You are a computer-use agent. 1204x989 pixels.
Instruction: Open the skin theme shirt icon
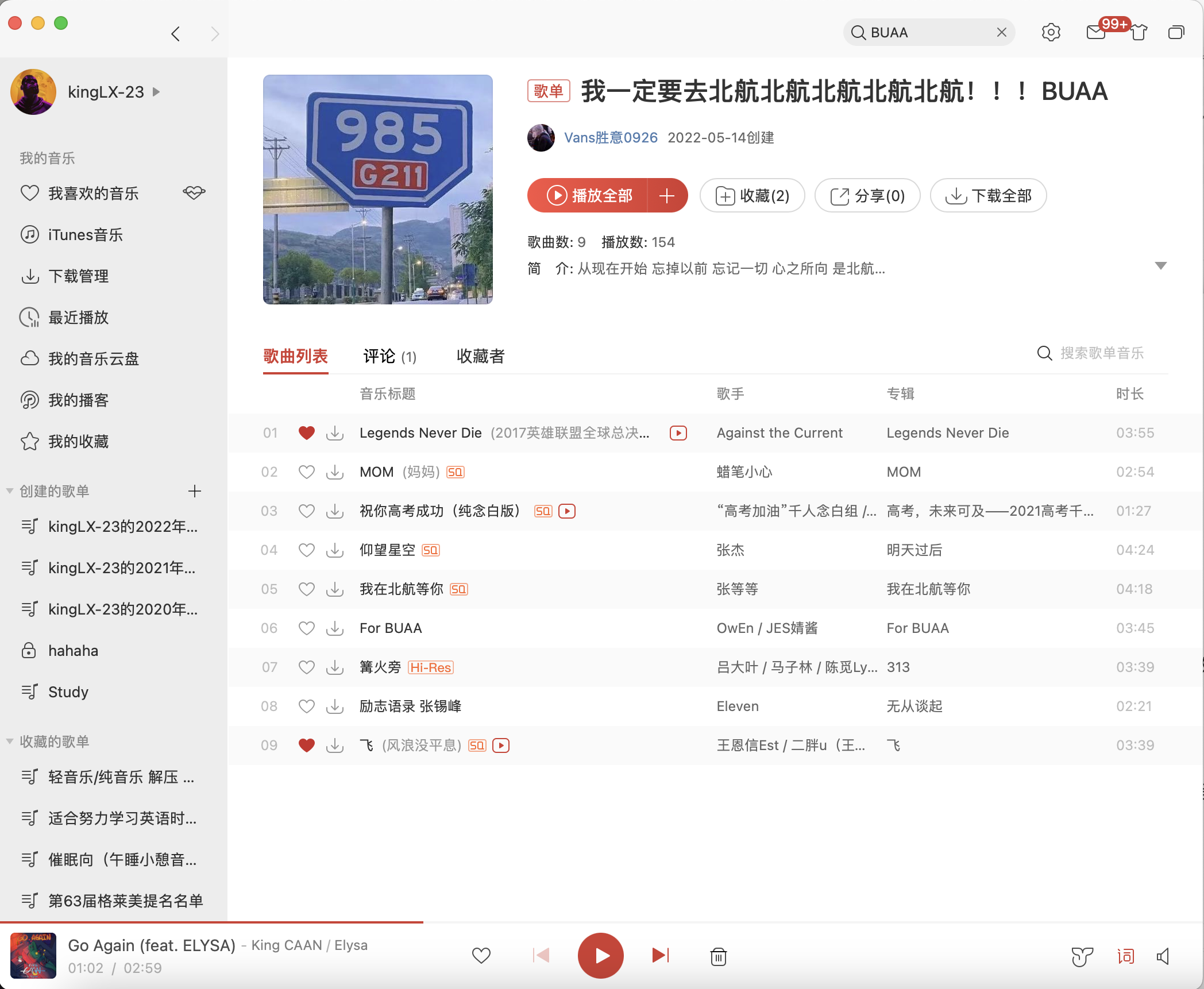coord(1139,33)
